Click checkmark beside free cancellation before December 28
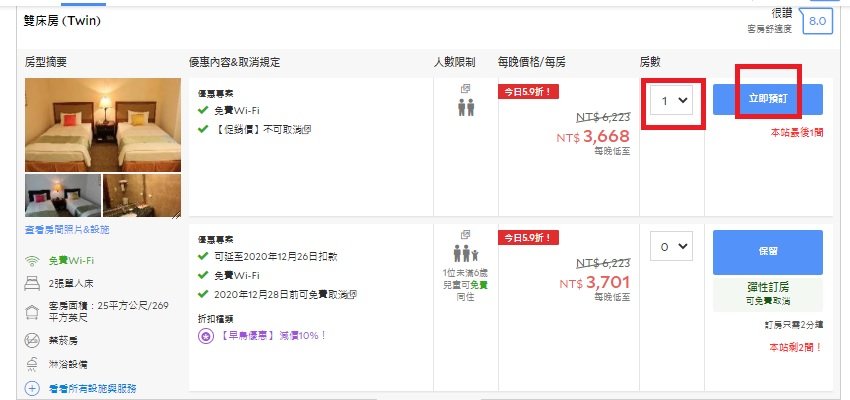850x400 pixels. coord(203,294)
